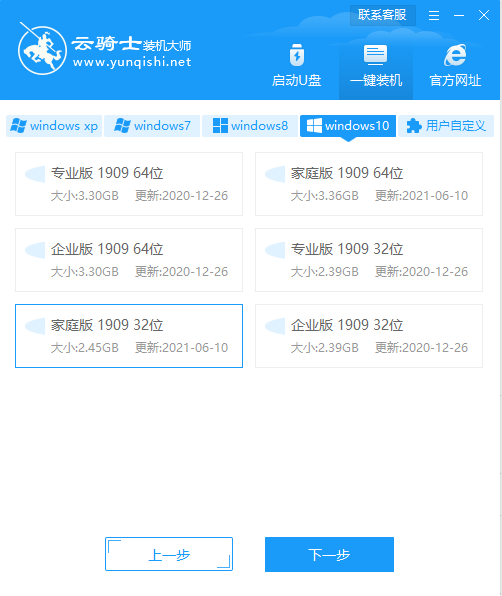The height and width of the screenshot is (596, 502).
Task: Go back with 上一步 button
Action: pyautogui.click(x=169, y=554)
